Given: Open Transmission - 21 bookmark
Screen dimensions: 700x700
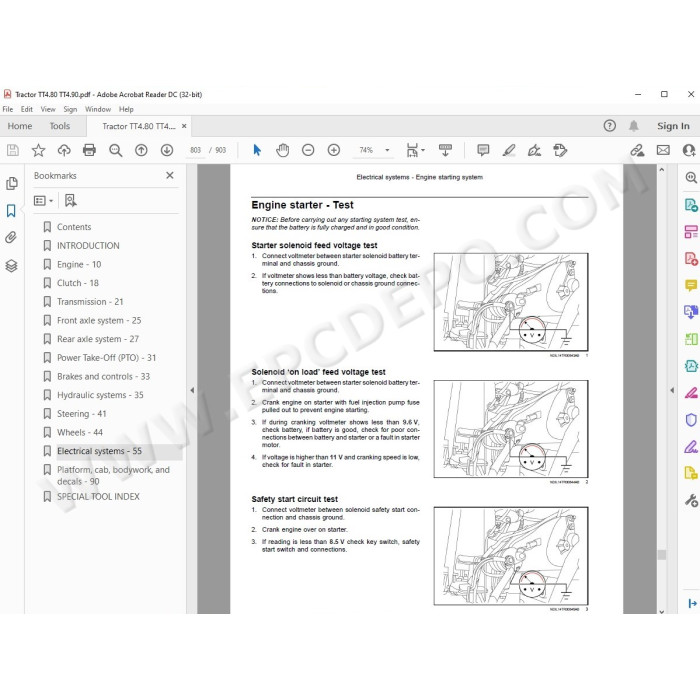Looking at the screenshot, I should 90,302.
